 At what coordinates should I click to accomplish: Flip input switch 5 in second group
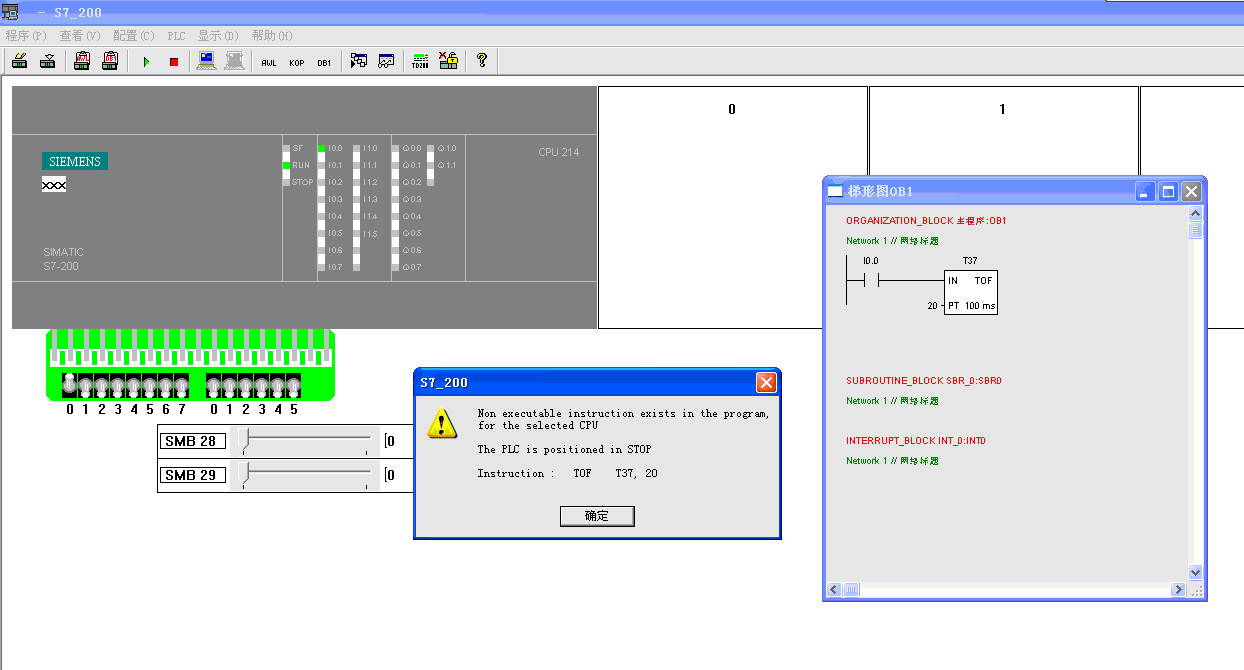pyautogui.click(x=293, y=385)
